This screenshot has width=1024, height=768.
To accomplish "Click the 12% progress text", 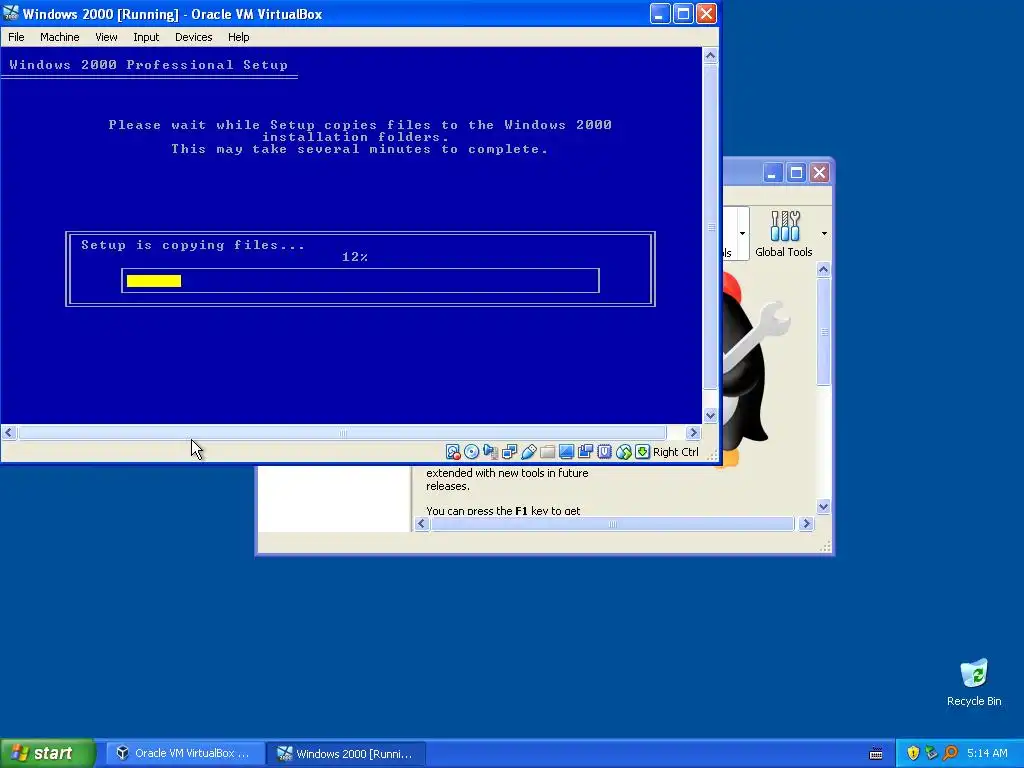I will [x=355, y=257].
